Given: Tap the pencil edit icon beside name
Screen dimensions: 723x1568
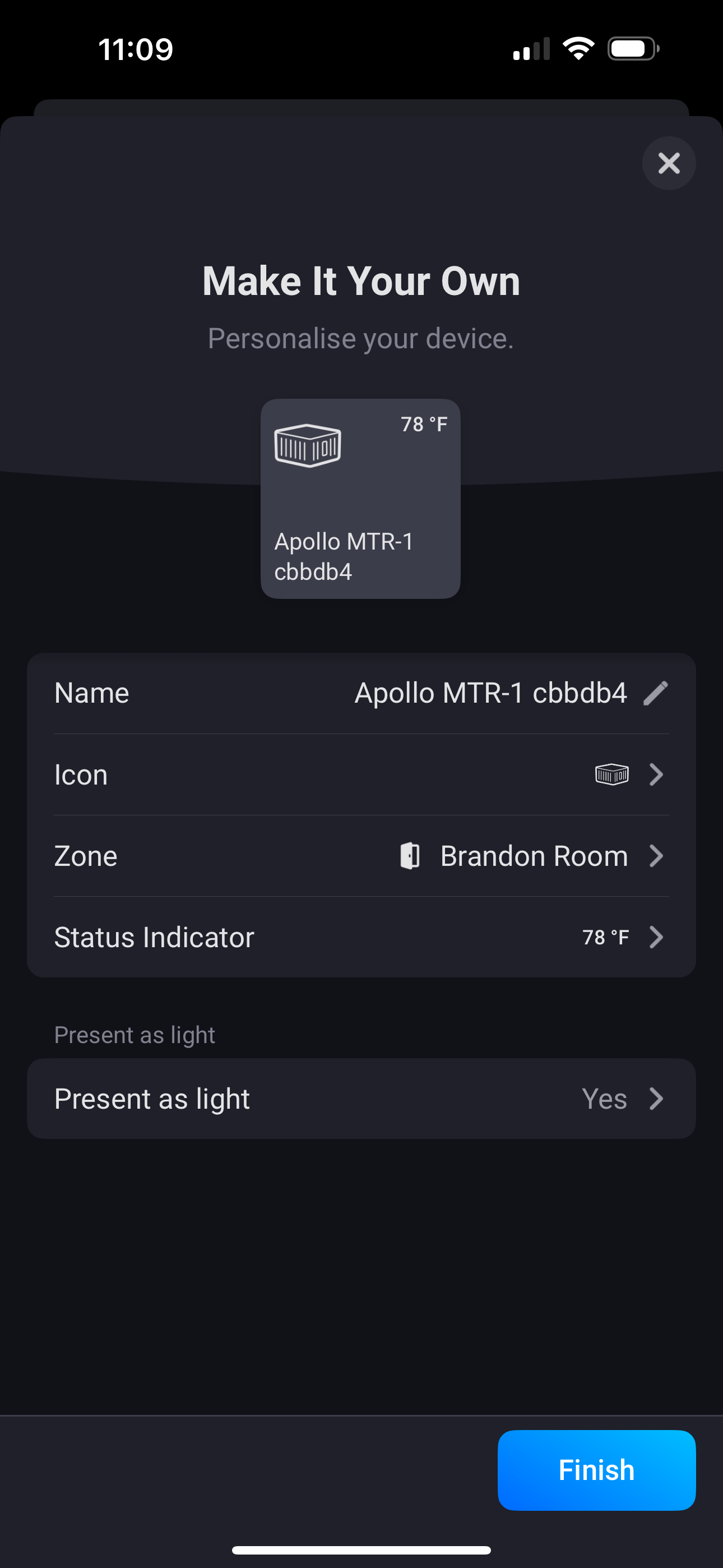Looking at the screenshot, I should (655, 693).
